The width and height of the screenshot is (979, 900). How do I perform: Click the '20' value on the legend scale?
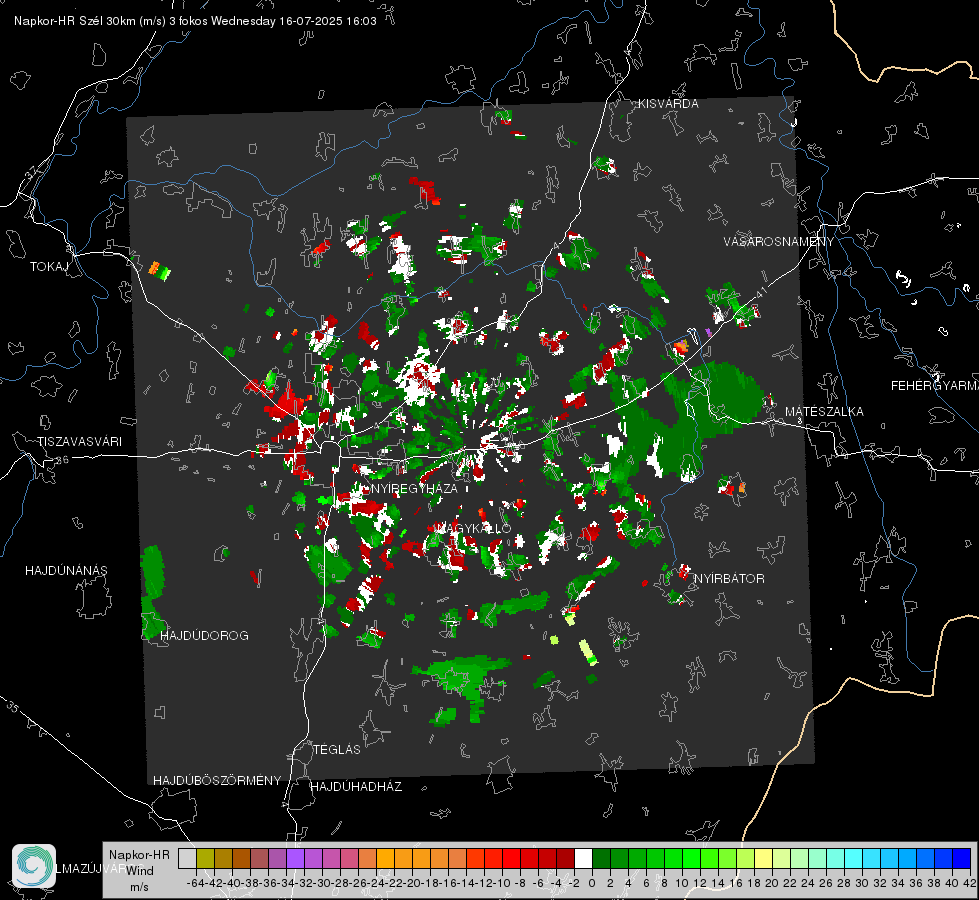coord(772,883)
